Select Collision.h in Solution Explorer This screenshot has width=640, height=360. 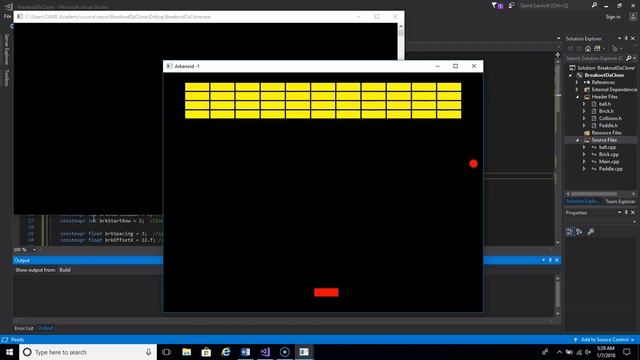point(610,118)
